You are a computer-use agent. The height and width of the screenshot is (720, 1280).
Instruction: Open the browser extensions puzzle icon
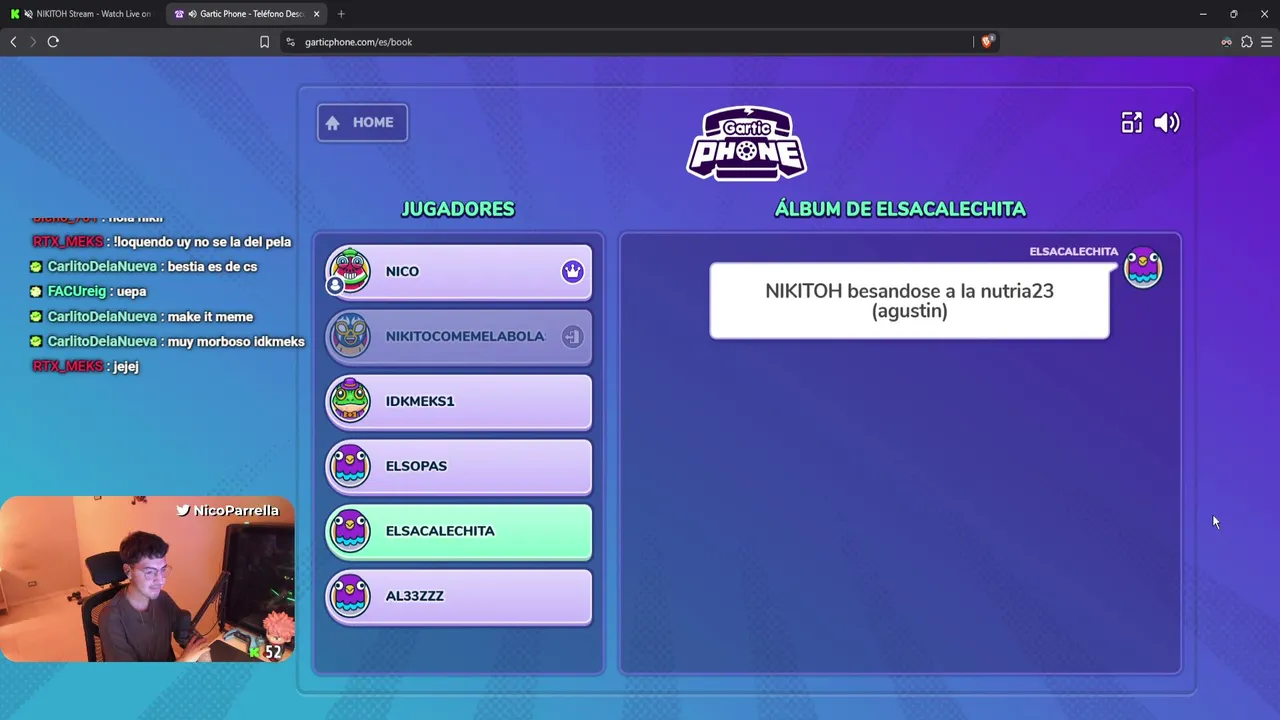tap(1247, 42)
